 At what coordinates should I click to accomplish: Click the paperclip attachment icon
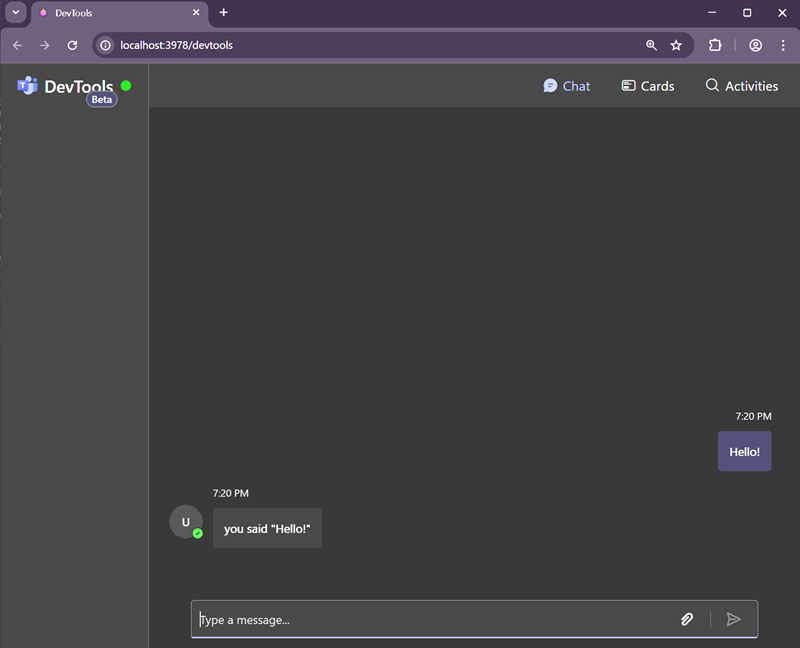(687, 620)
